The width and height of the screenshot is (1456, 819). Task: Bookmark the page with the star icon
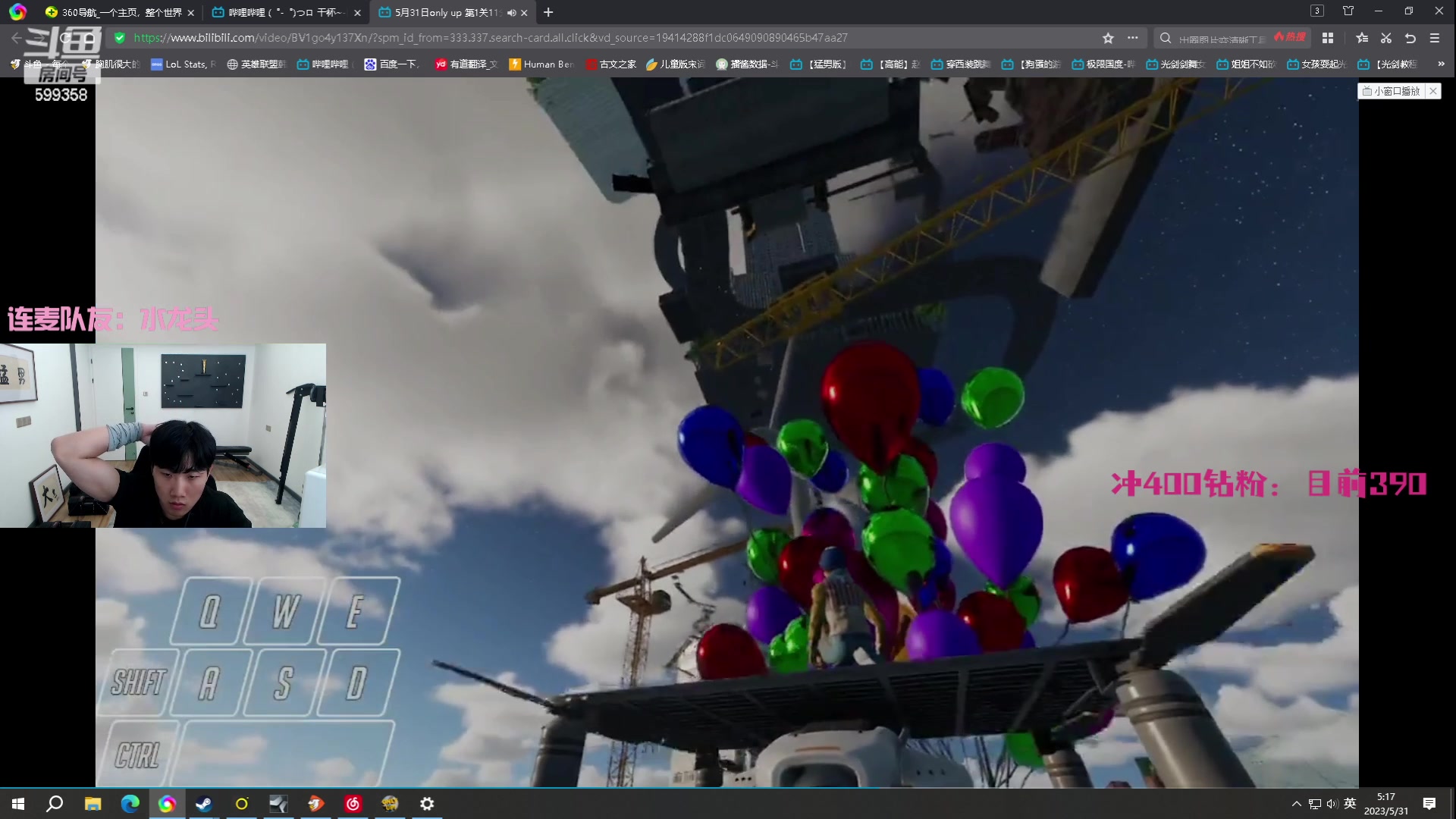pyautogui.click(x=1108, y=38)
